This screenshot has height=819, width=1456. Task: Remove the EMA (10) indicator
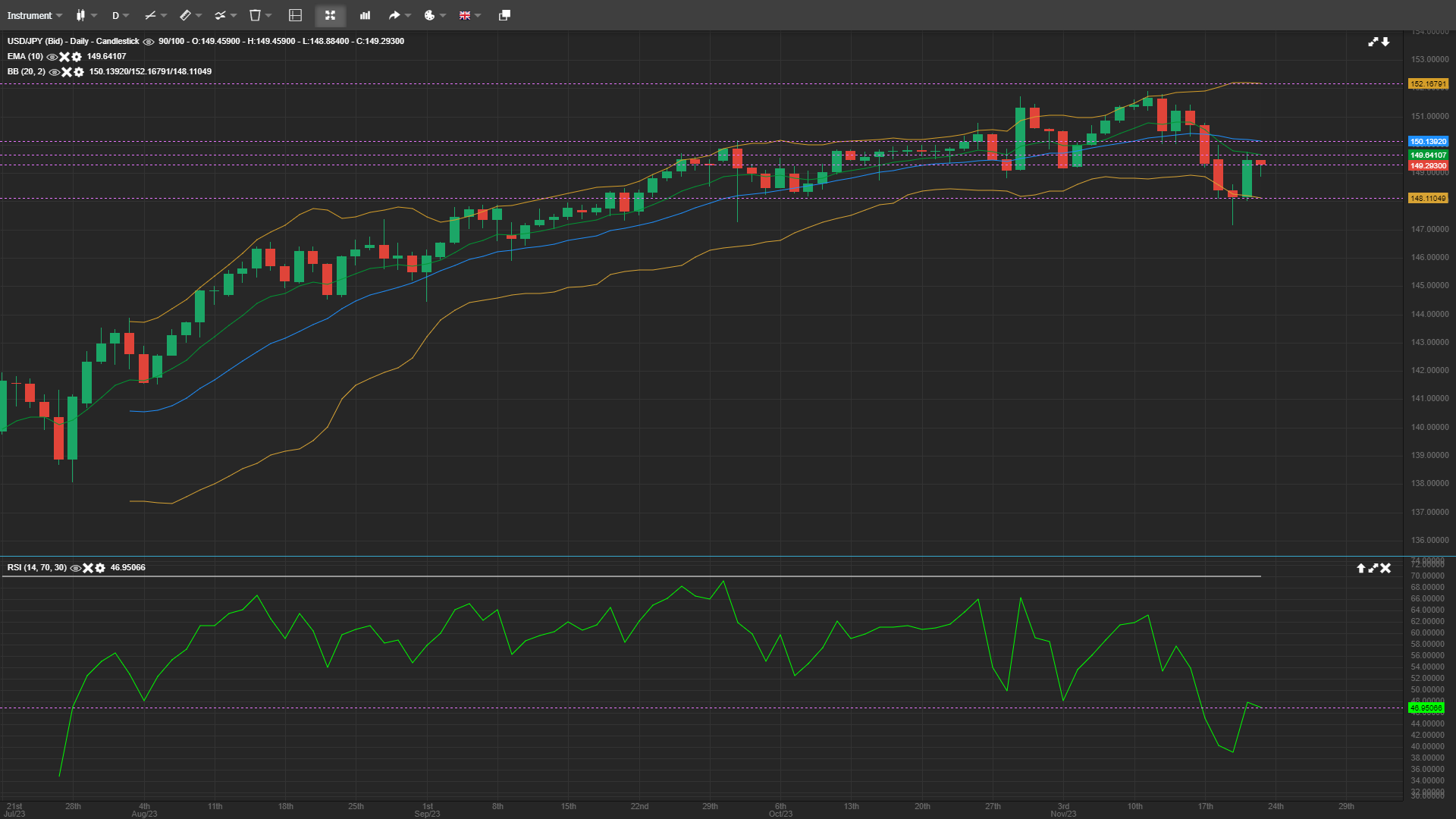coord(64,57)
